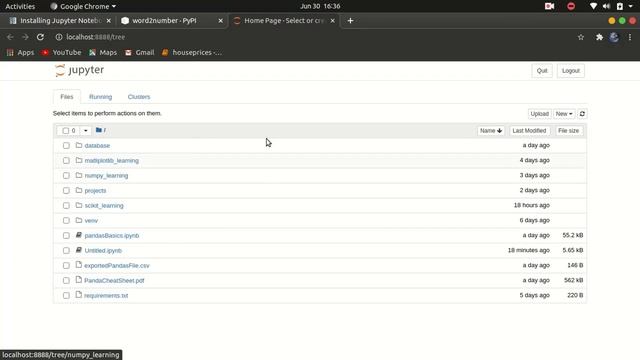Open the volume indicator in top bar
Image resolution: width=640 pixels, height=360 pixels.
point(606,6)
